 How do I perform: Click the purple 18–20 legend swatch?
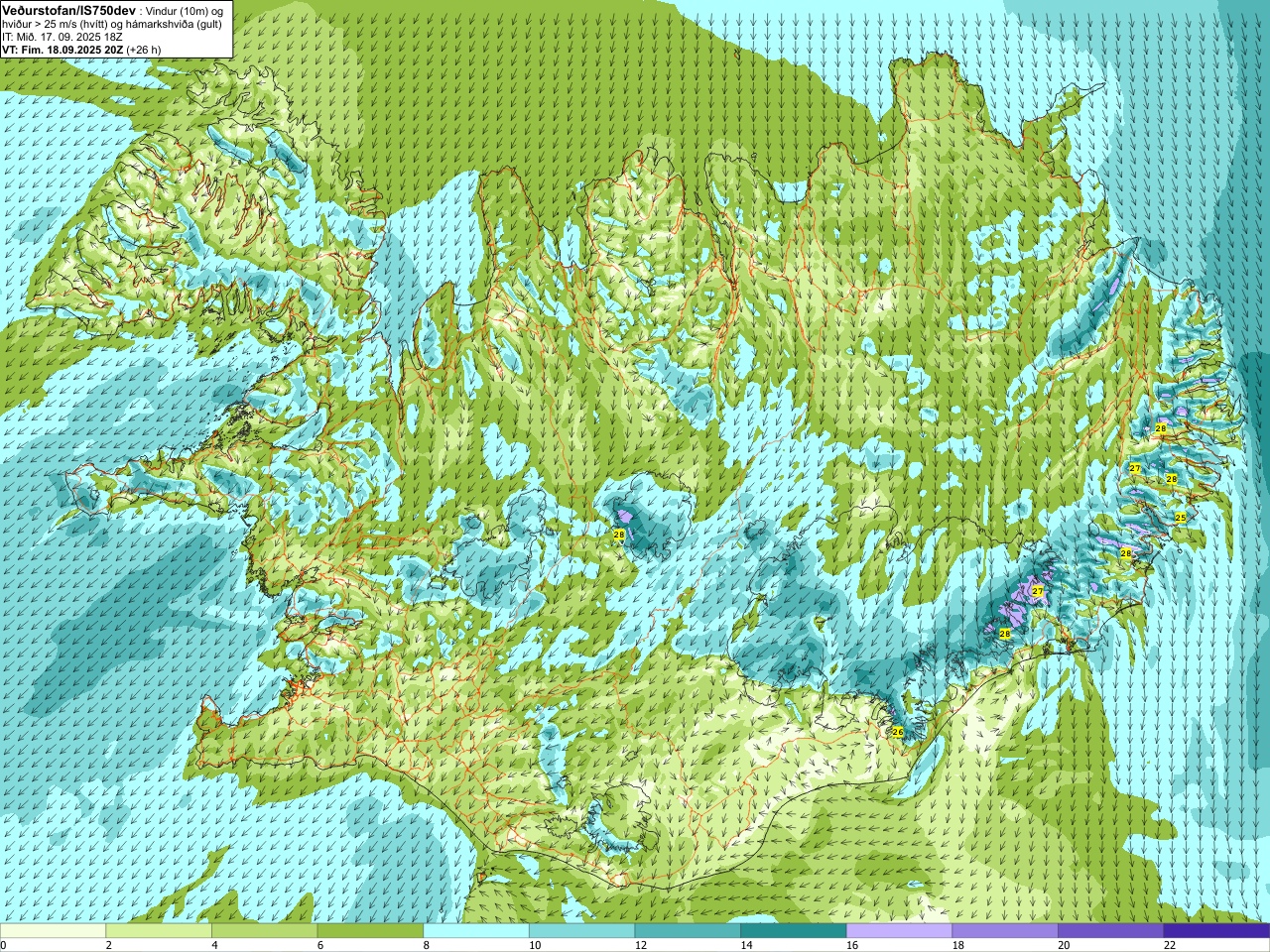pos(1005,931)
